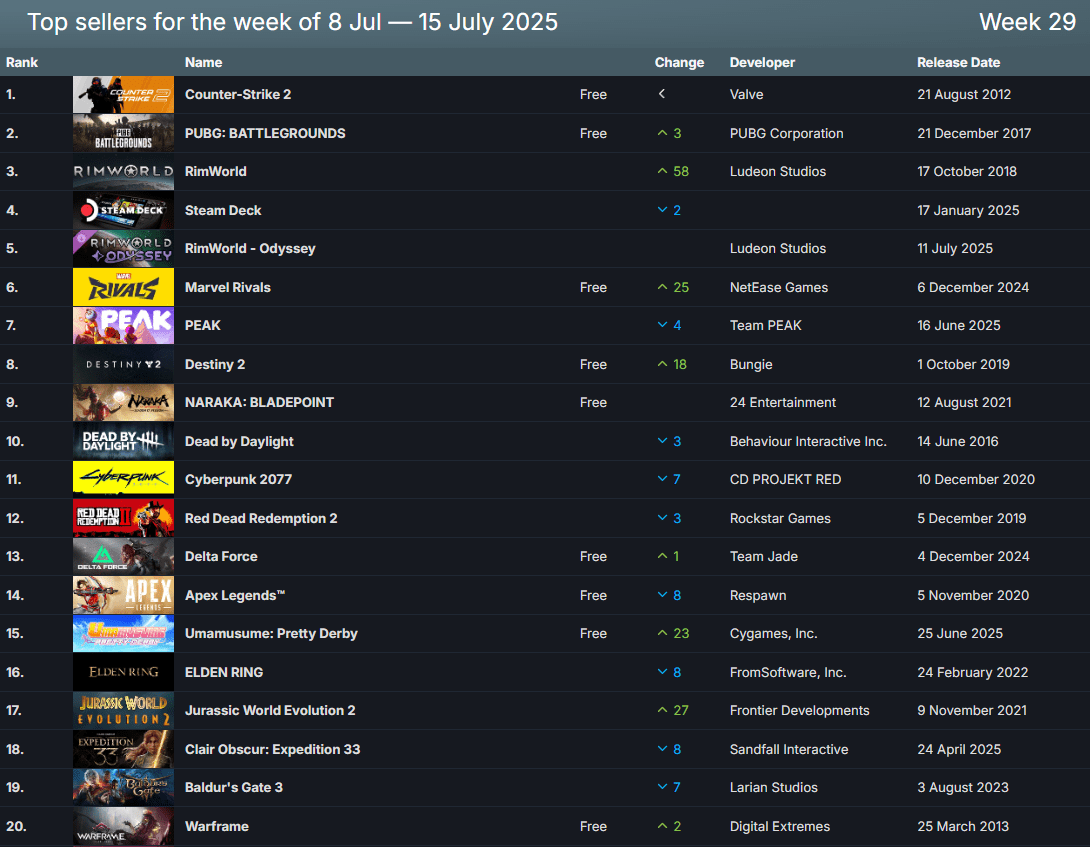Click Jurassic World Evolution 2's up 27 indicator

[x=673, y=711]
